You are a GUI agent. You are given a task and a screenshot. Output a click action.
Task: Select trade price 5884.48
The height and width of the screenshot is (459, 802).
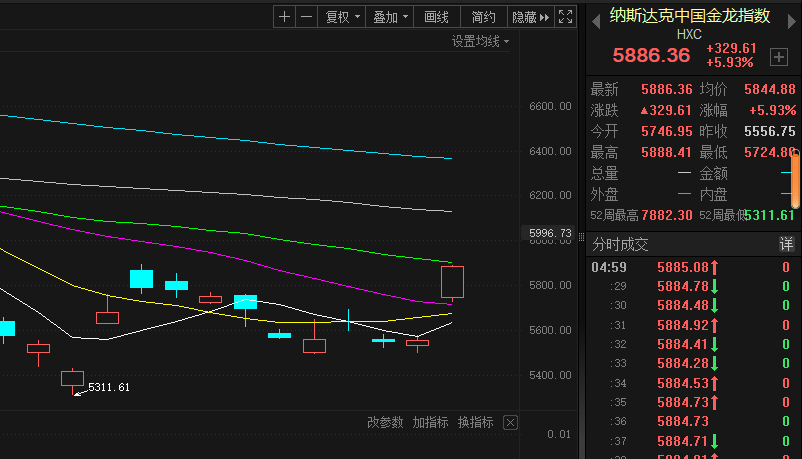pos(683,305)
